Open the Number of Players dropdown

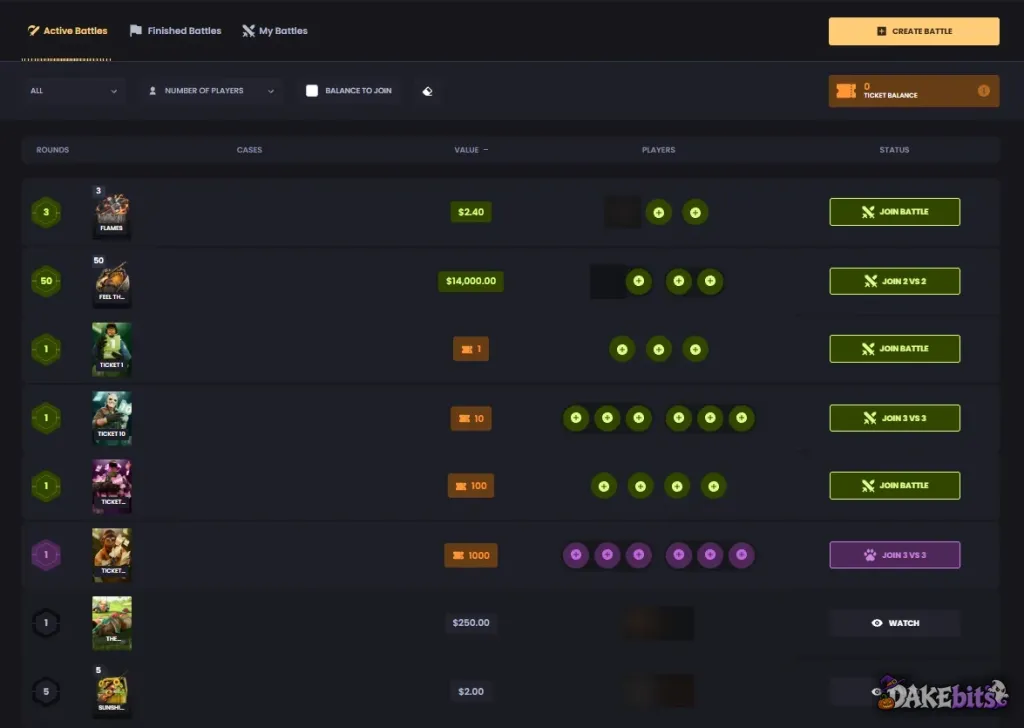(211, 91)
